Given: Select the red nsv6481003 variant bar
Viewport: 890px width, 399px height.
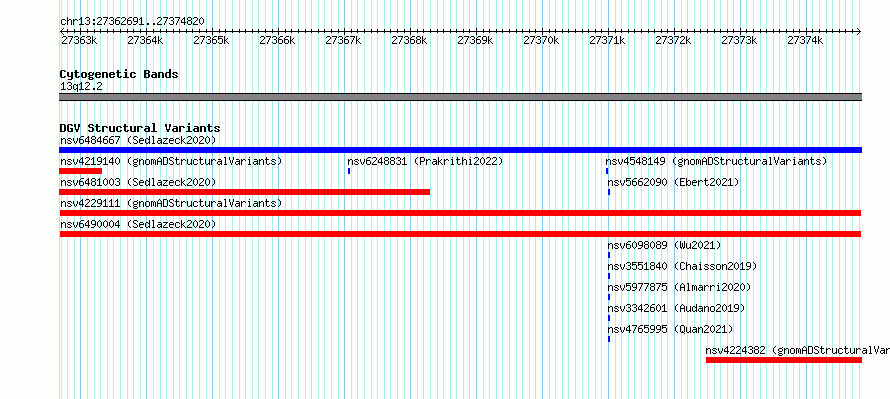Looking at the screenshot, I should 245,192.
